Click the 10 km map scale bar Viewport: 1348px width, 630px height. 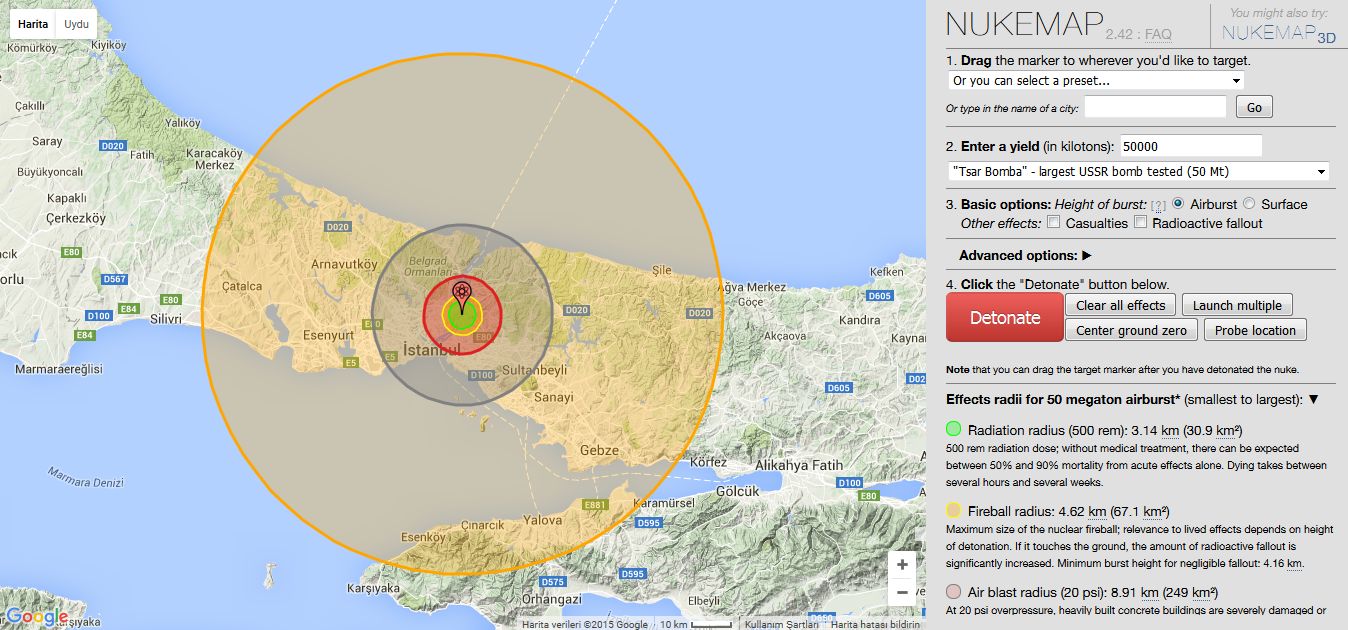[x=694, y=624]
